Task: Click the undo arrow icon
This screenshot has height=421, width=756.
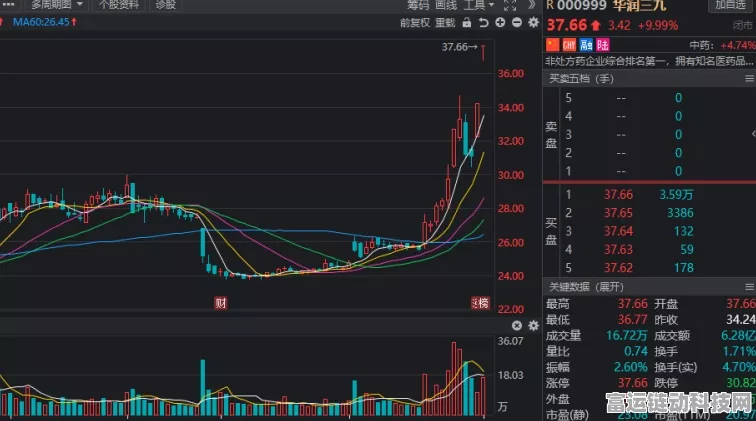Action: click(483, 22)
